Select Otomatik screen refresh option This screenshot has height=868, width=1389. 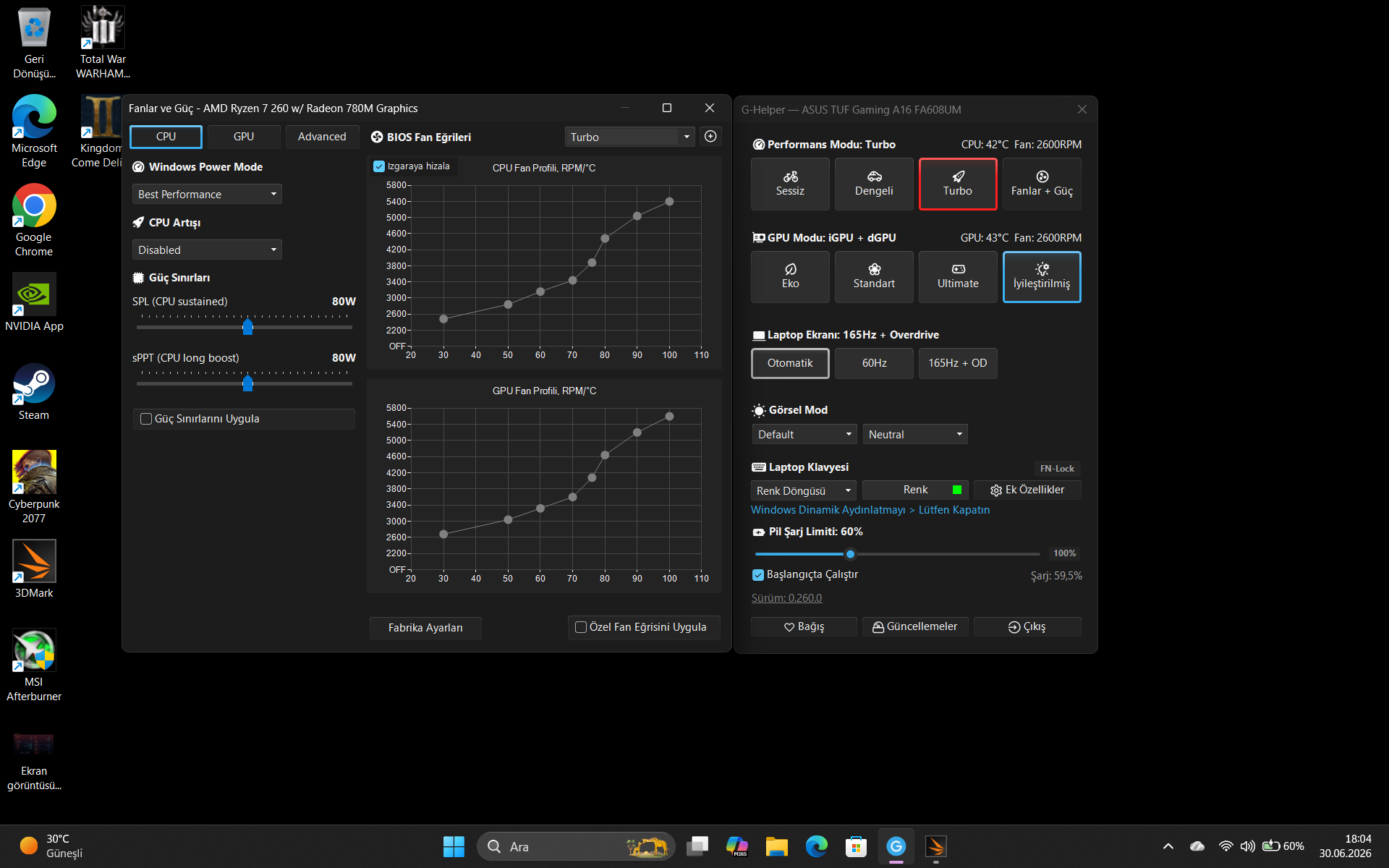[x=790, y=363]
